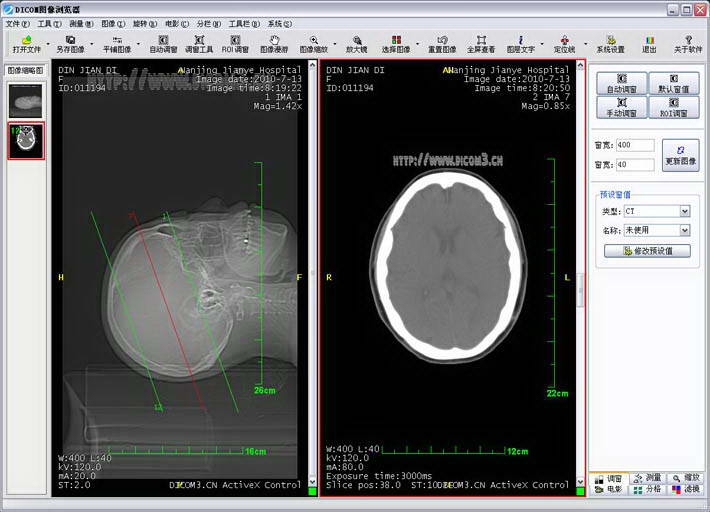
Task: Select the second axial brain thumbnail
Action: point(26,140)
